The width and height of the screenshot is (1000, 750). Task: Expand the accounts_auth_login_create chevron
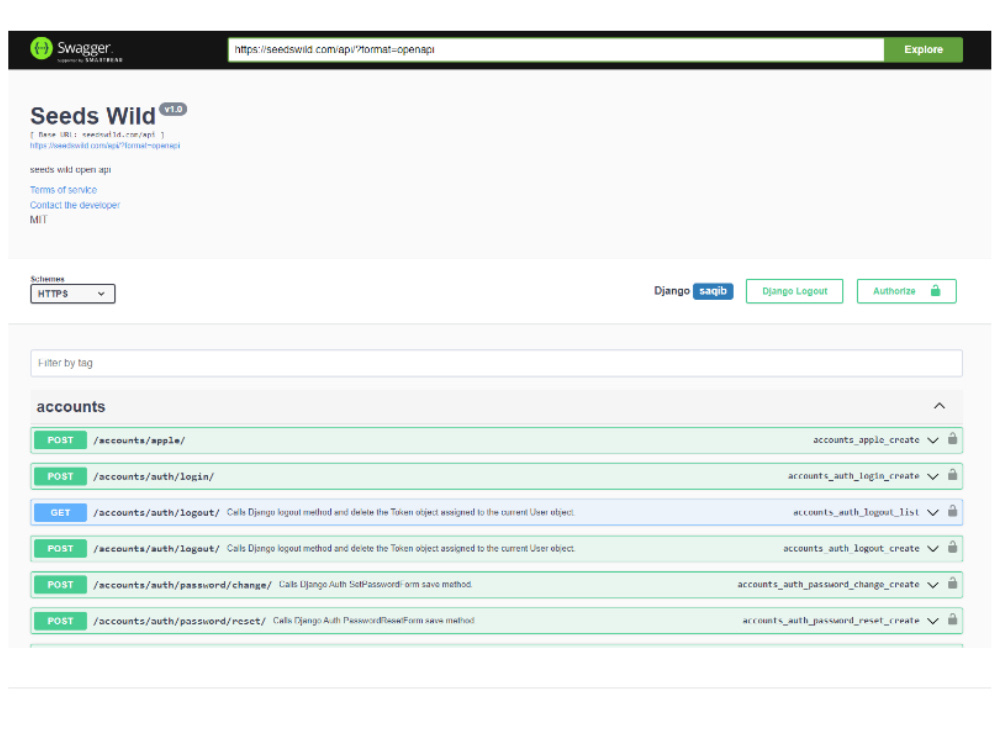[x=933, y=477]
